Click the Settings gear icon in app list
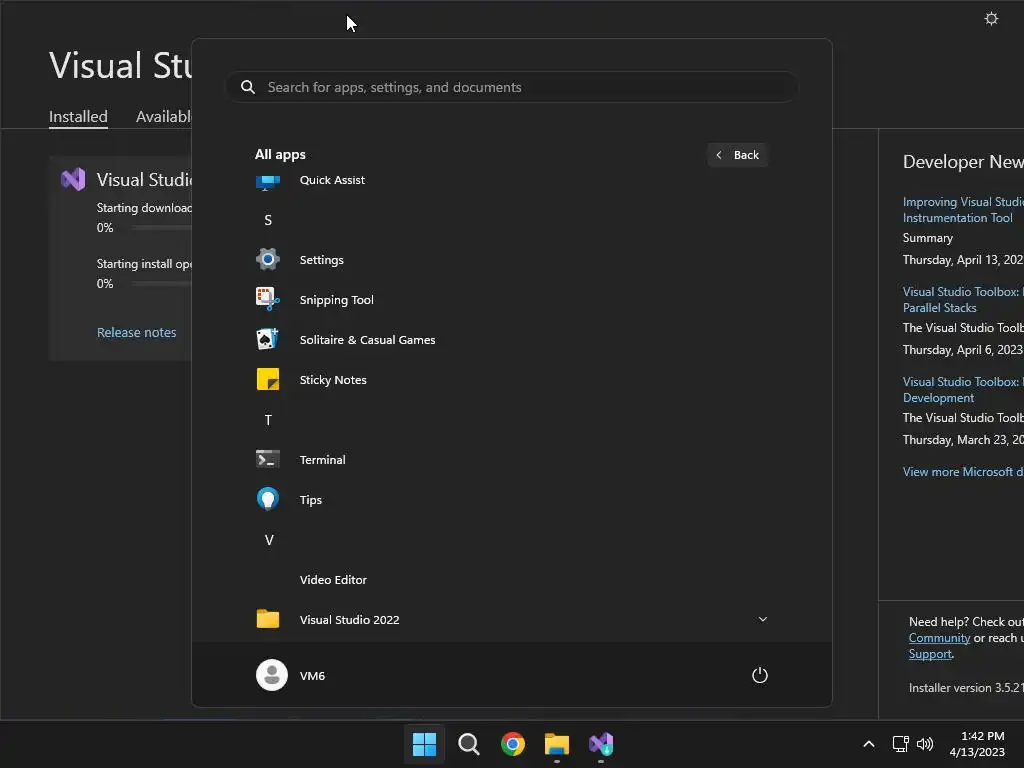 click(x=268, y=259)
